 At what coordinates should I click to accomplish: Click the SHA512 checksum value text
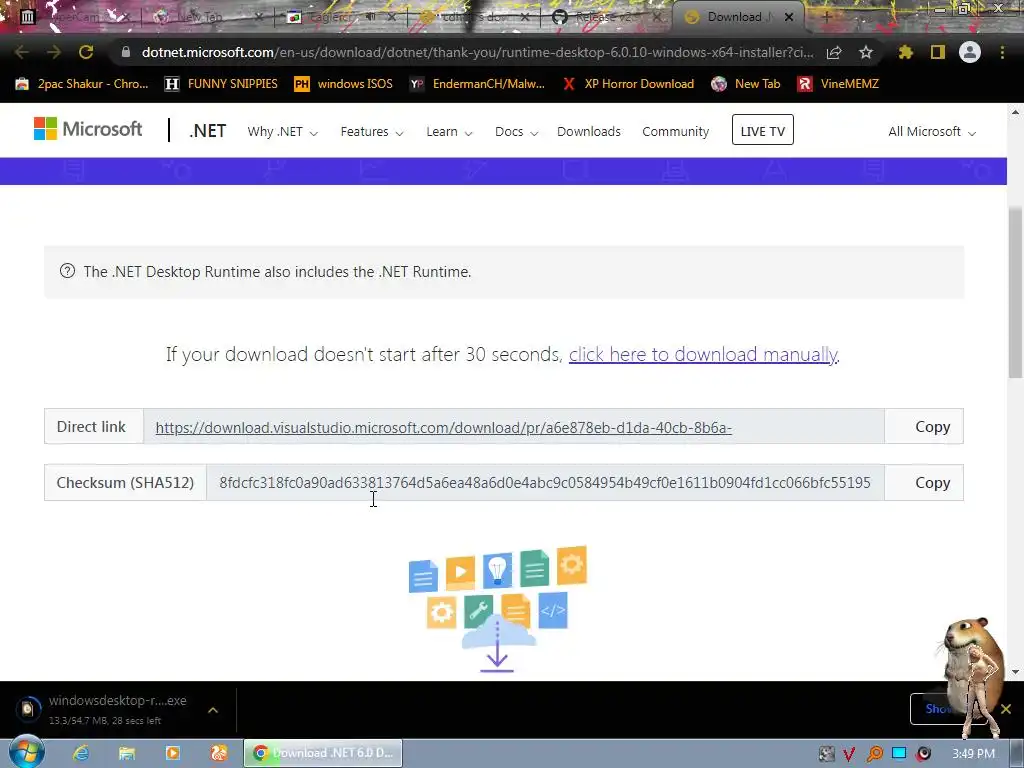pos(545,483)
